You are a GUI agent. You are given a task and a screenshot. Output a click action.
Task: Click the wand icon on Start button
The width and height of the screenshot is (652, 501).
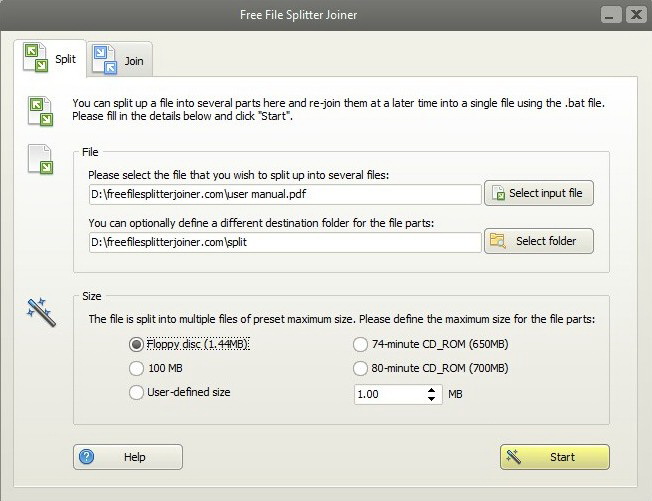[x=514, y=457]
